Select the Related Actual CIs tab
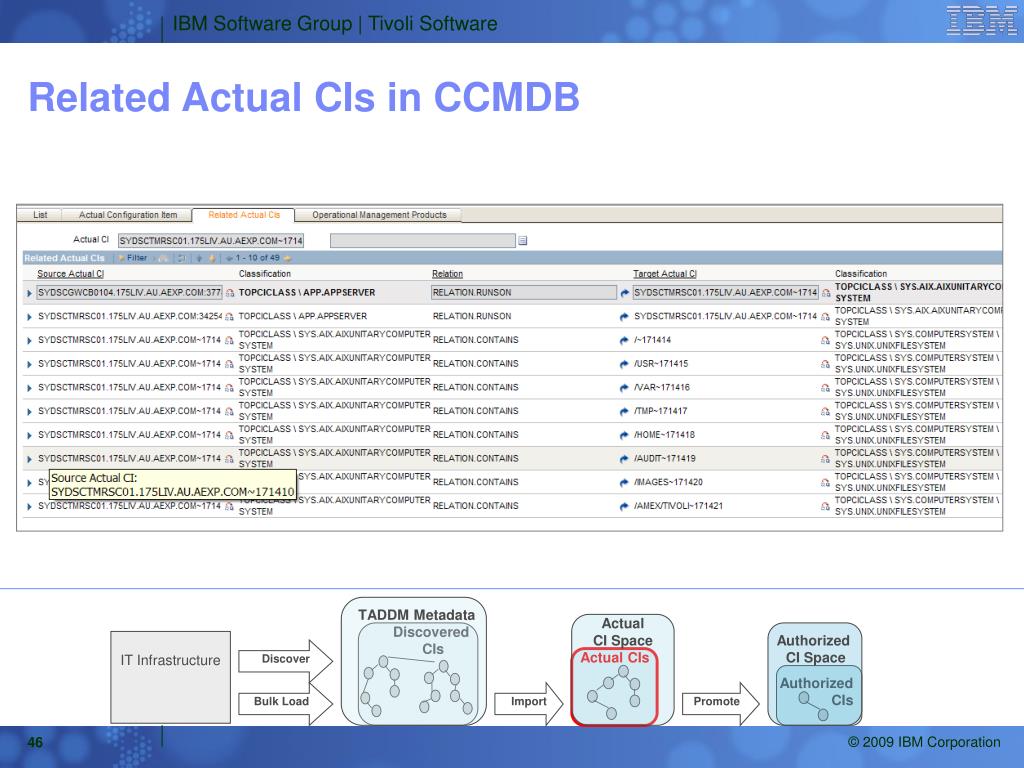This screenshot has height=768, width=1024. 244,215
